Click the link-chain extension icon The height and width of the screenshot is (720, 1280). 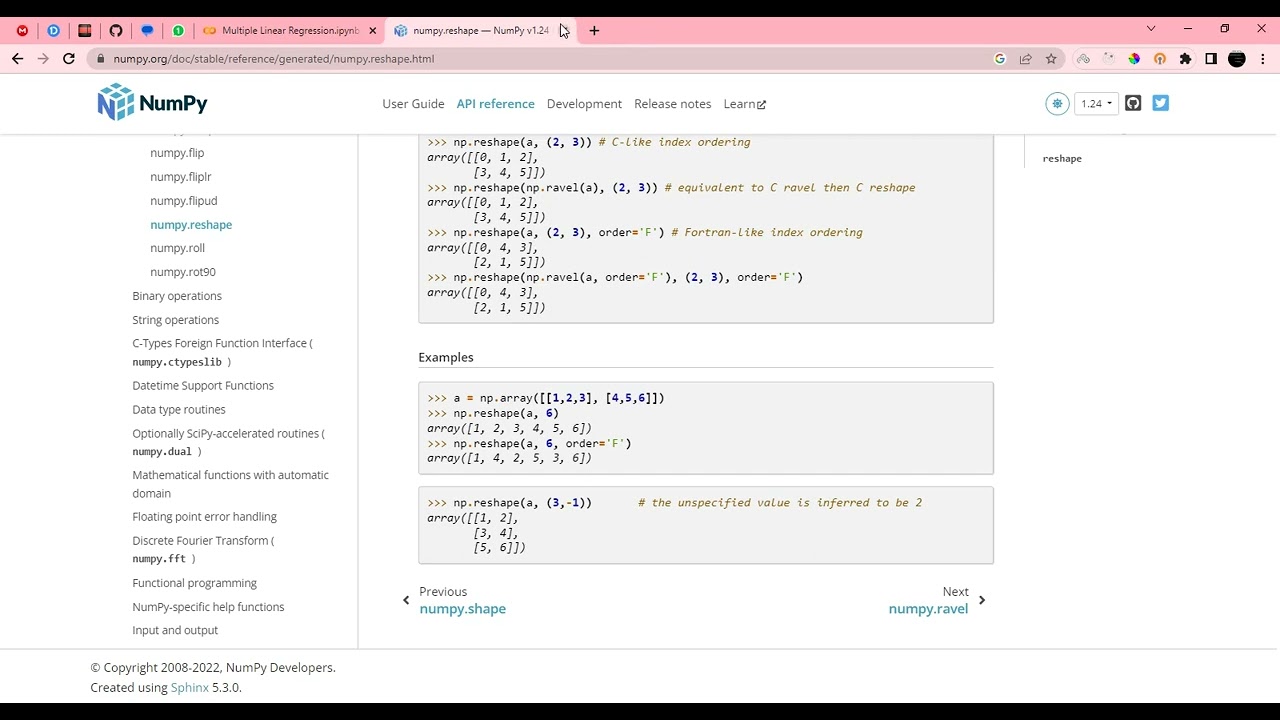(1083, 59)
